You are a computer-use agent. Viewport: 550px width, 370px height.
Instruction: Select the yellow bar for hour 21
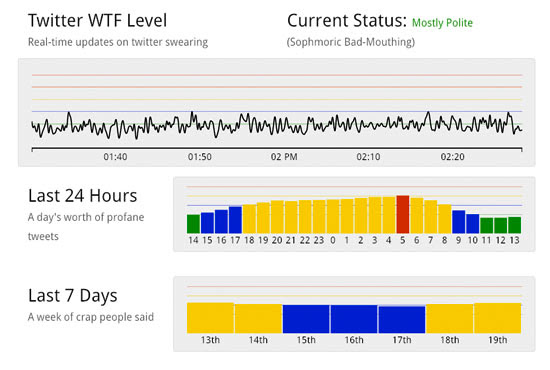291,217
